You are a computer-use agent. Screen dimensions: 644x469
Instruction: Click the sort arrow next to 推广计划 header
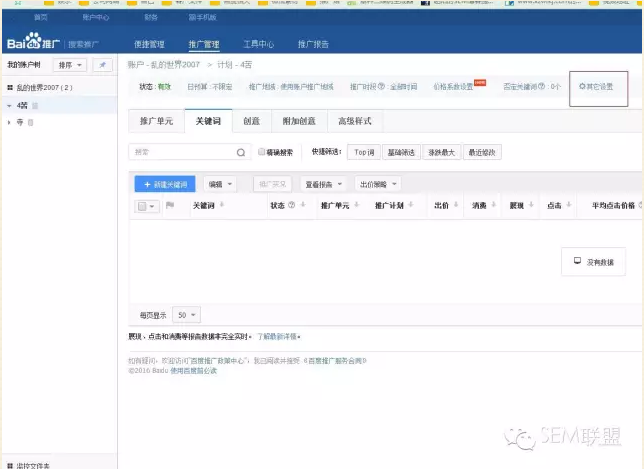click(x=411, y=205)
